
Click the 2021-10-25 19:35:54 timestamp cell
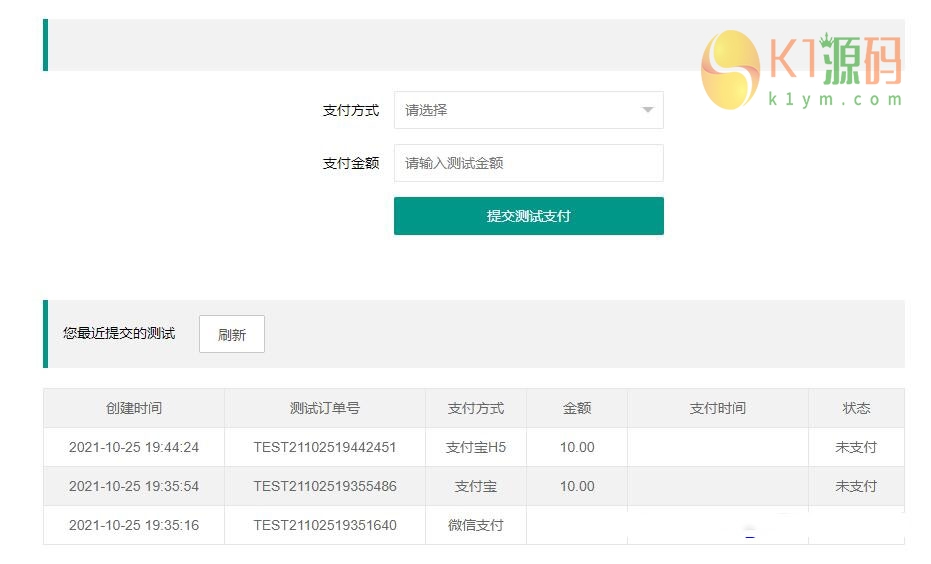134,486
